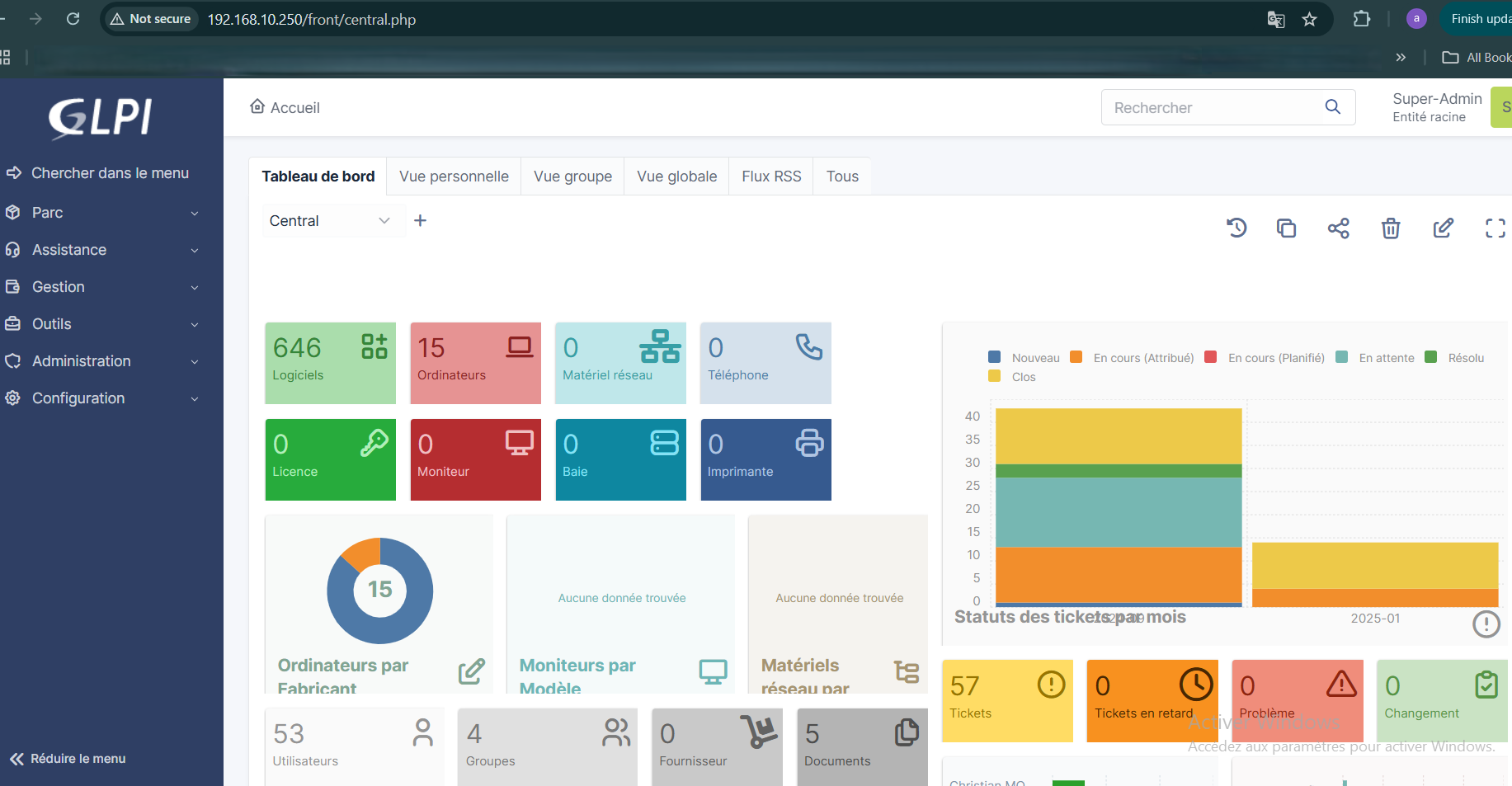Screen dimensions: 1512x786
Task: Open the Flux RSS tab
Action: click(770, 176)
